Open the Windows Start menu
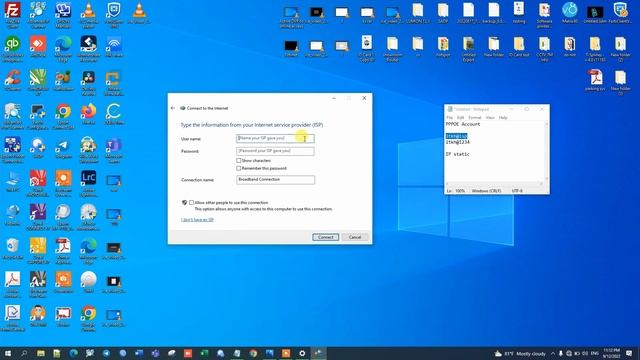Viewport: 640px width, 360px height. tap(8, 353)
